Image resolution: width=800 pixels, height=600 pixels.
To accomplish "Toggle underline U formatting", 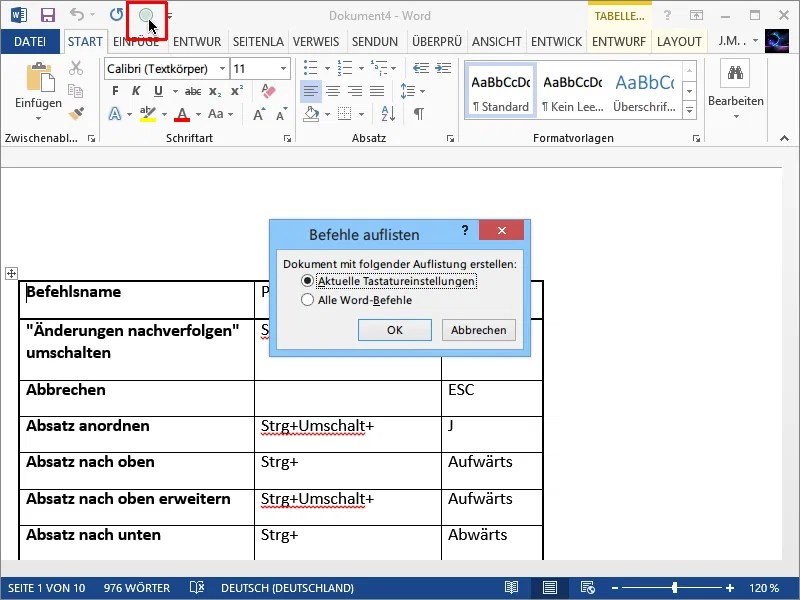I will pyautogui.click(x=158, y=91).
